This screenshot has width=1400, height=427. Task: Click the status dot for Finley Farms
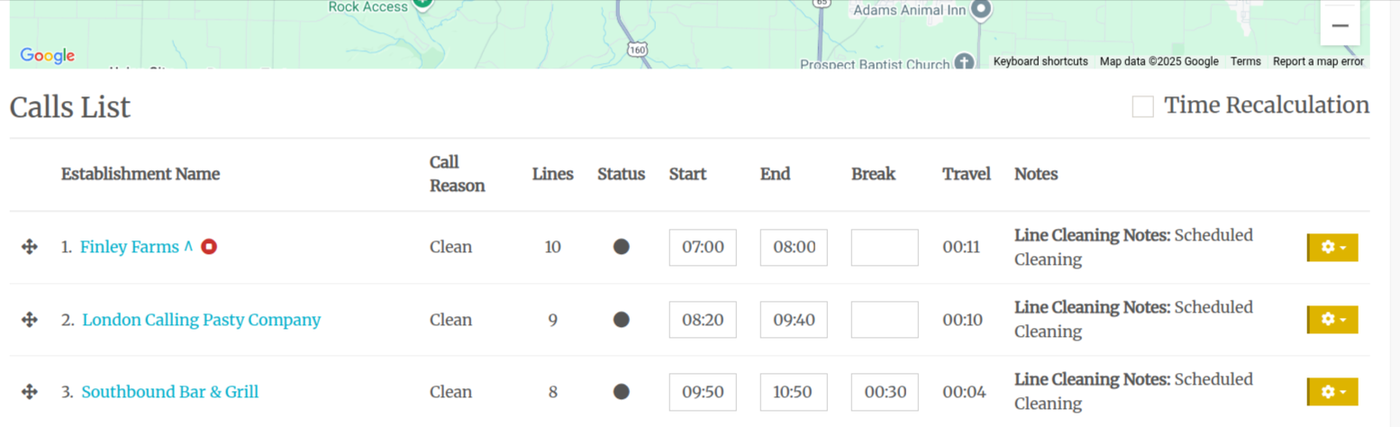coord(621,247)
